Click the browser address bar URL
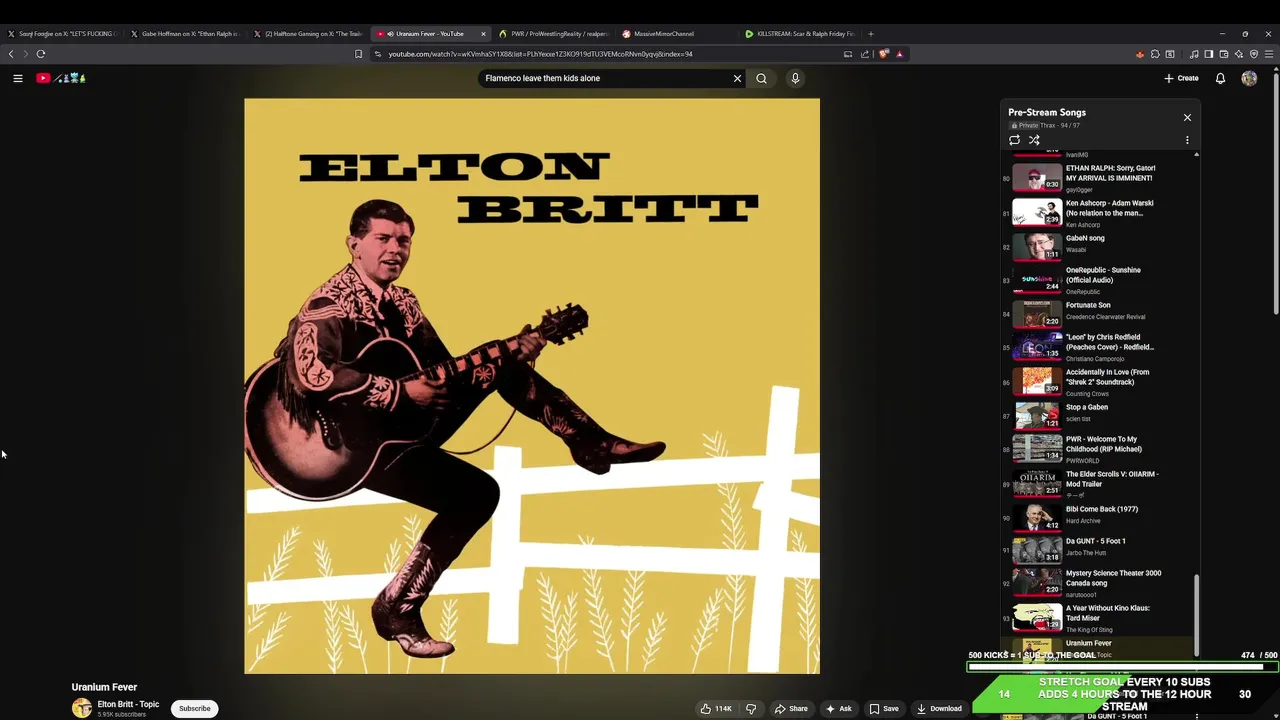The height and width of the screenshot is (720, 1280). (x=540, y=54)
